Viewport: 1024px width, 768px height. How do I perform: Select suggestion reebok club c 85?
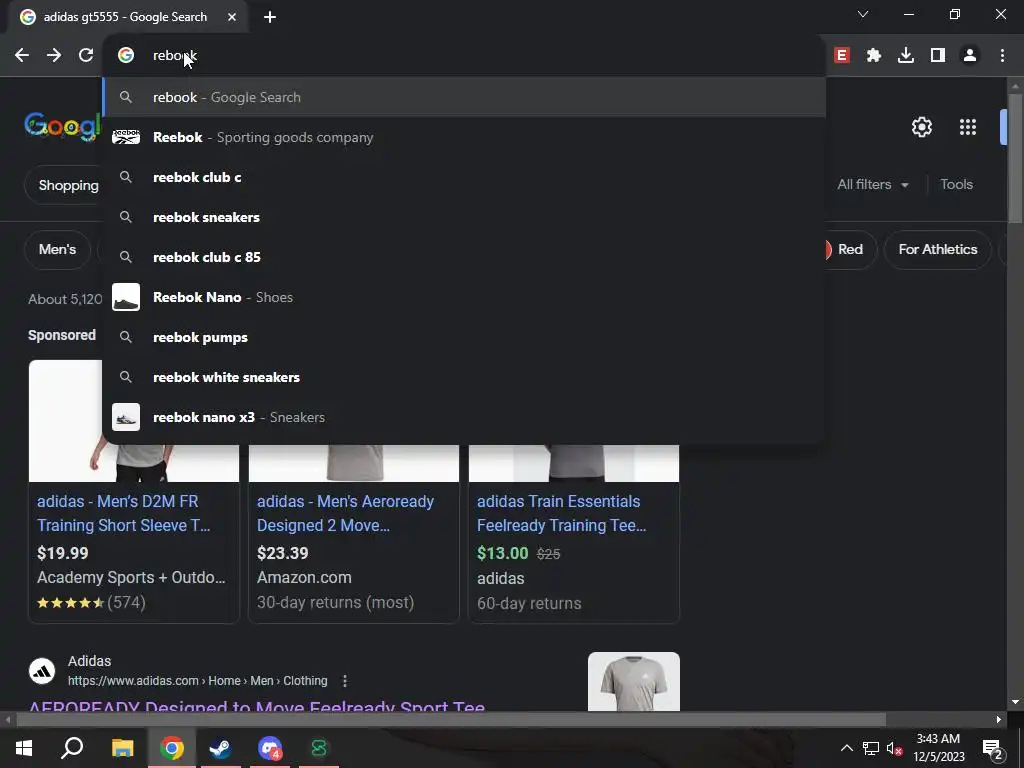464,257
